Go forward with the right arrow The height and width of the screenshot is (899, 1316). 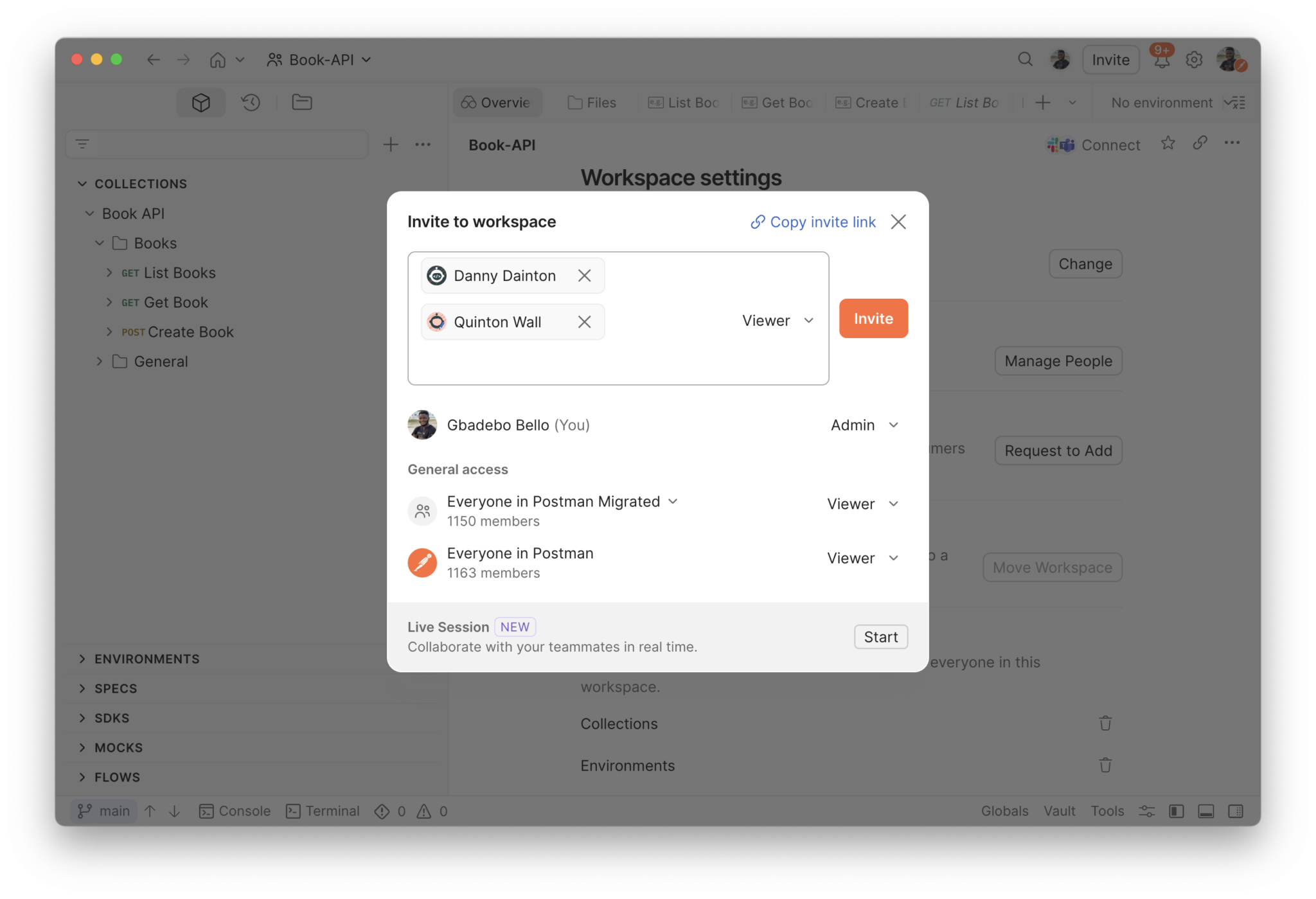pos(184,60)
